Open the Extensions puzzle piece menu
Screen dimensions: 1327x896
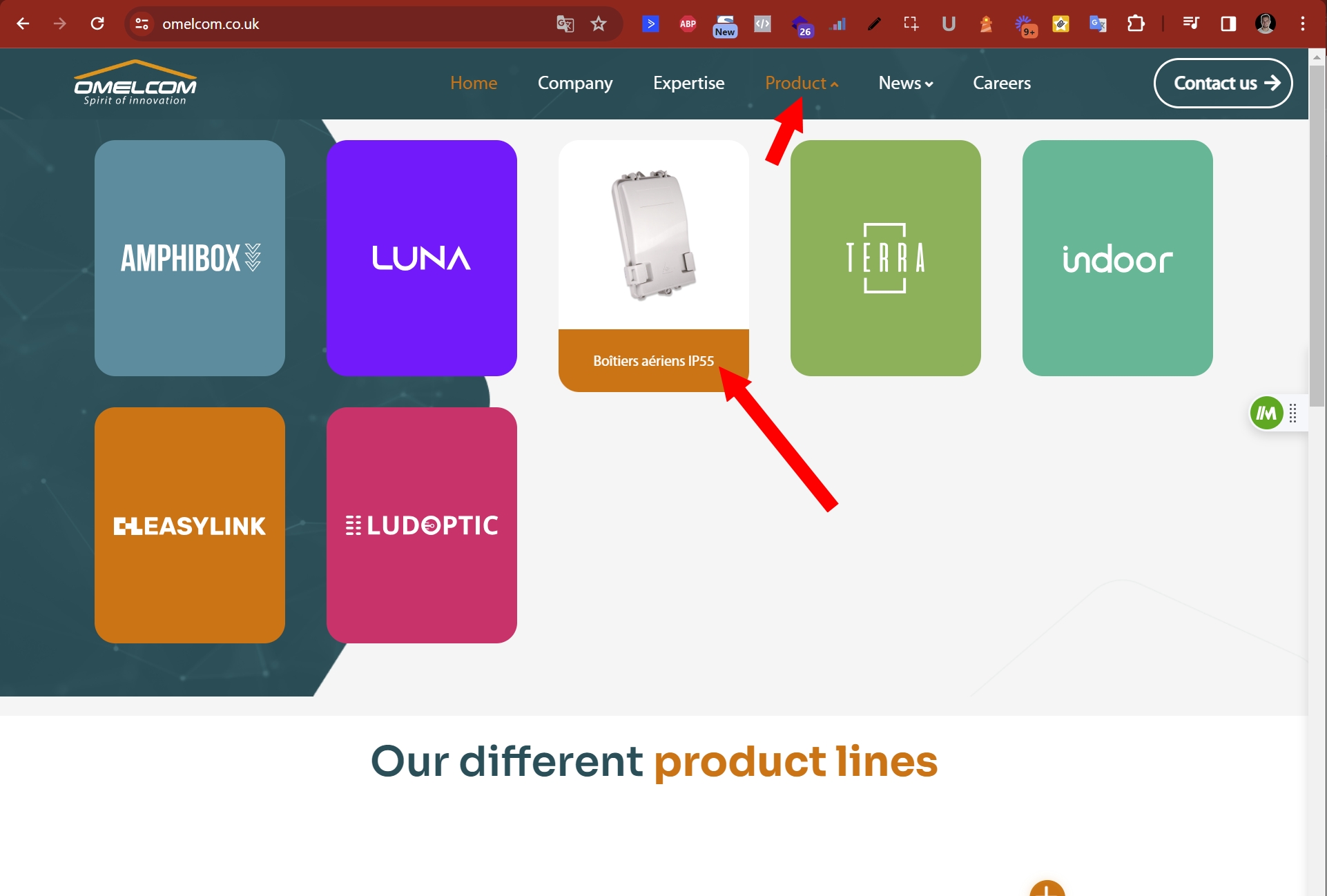pos(1136,24)
